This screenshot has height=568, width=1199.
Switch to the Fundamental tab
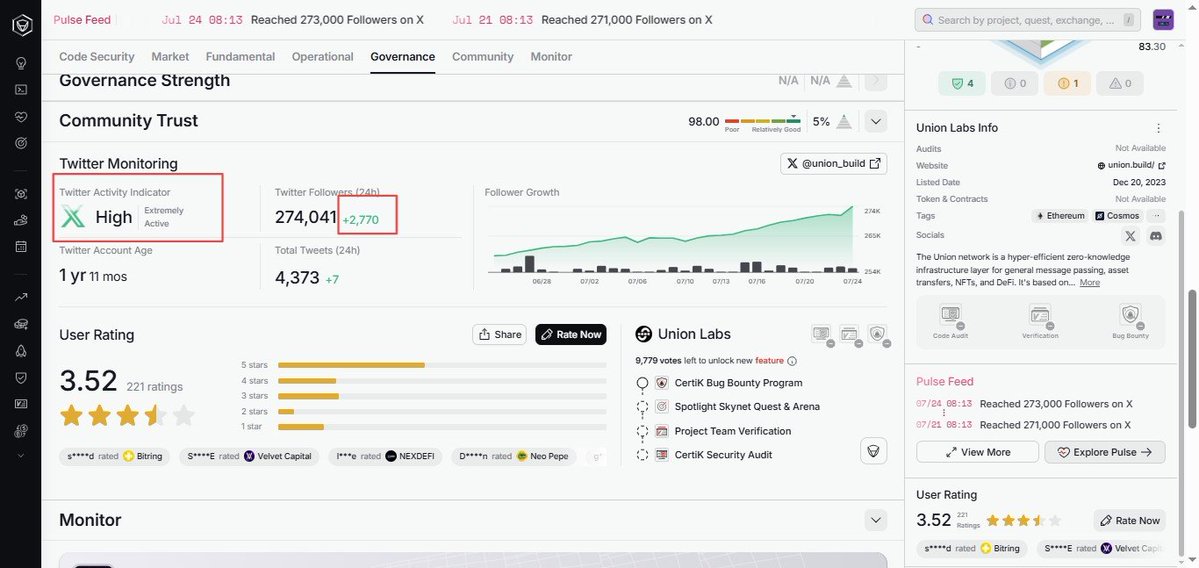[x=240, y=57]
